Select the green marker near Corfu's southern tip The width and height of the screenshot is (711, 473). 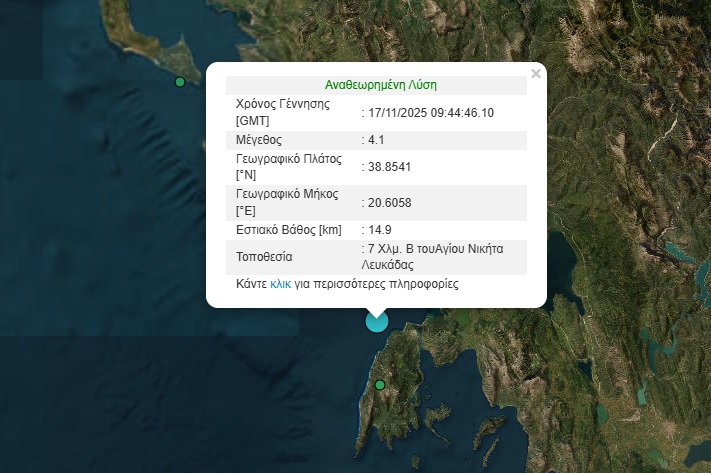(180, 82)
